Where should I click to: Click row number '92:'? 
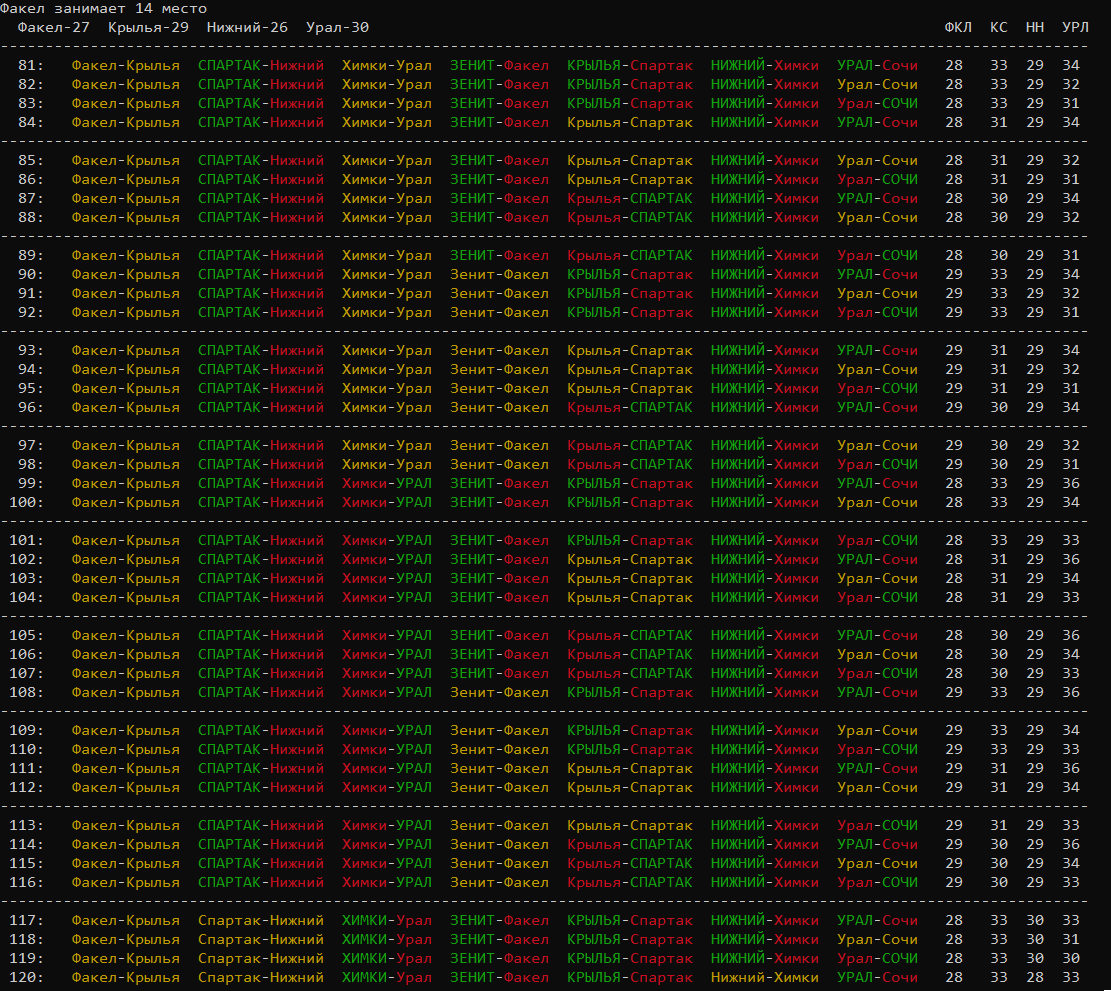pyautogui.click(x=31, y=313)
